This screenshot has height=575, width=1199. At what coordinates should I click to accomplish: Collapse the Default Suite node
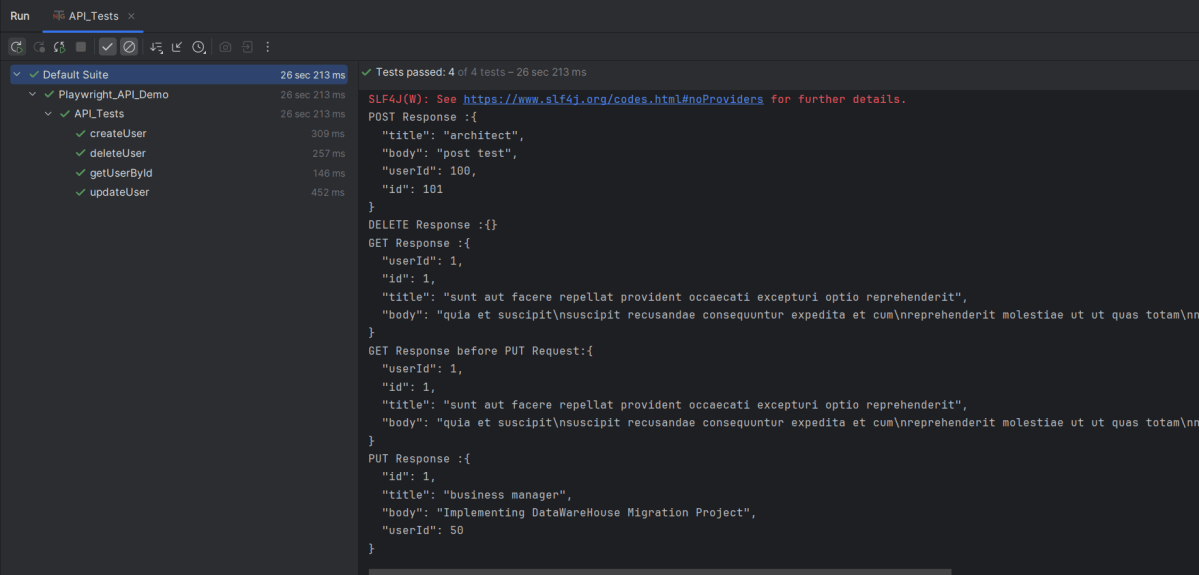(17, 75)
